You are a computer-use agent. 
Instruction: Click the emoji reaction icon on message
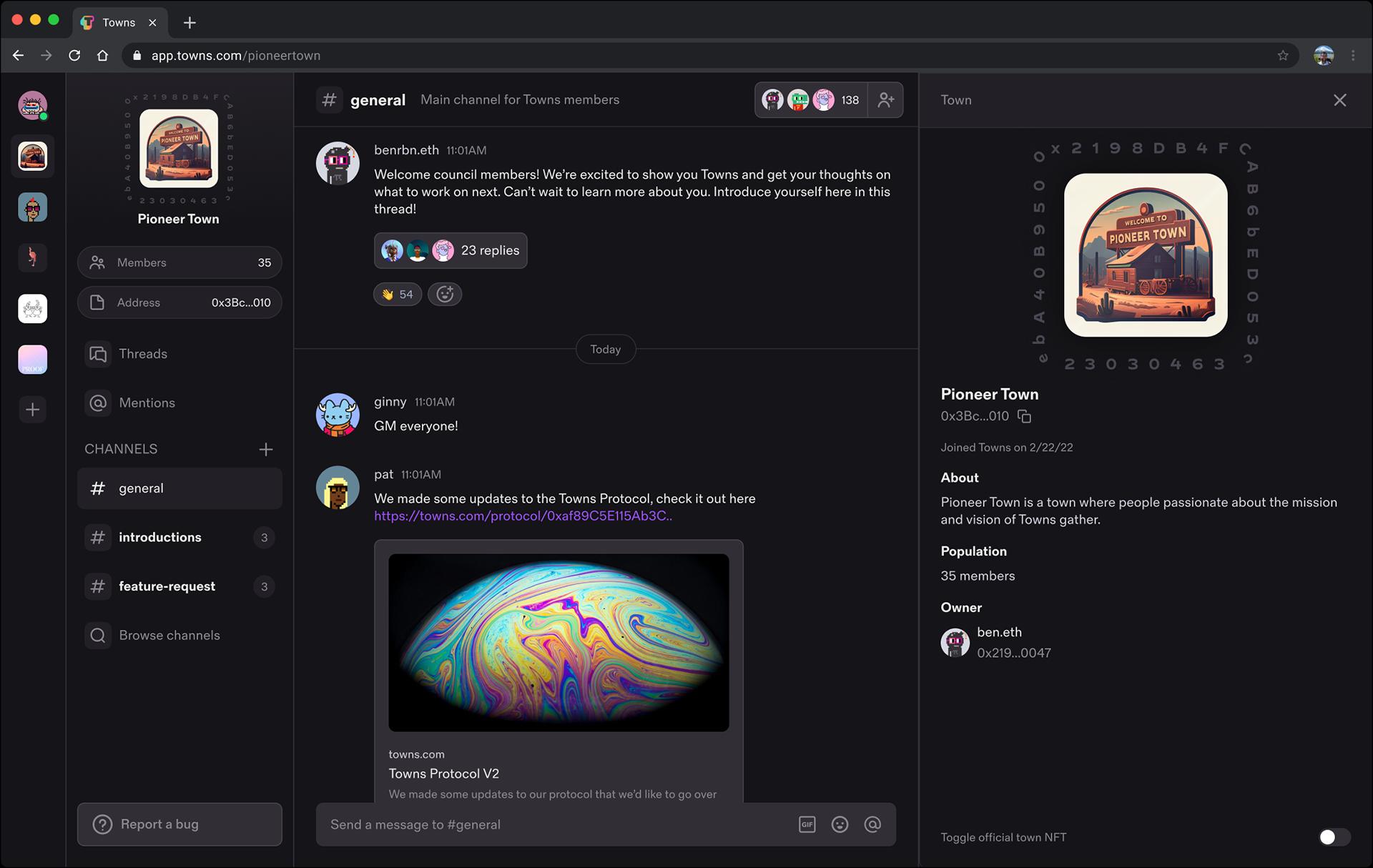[x=445, y=293]
